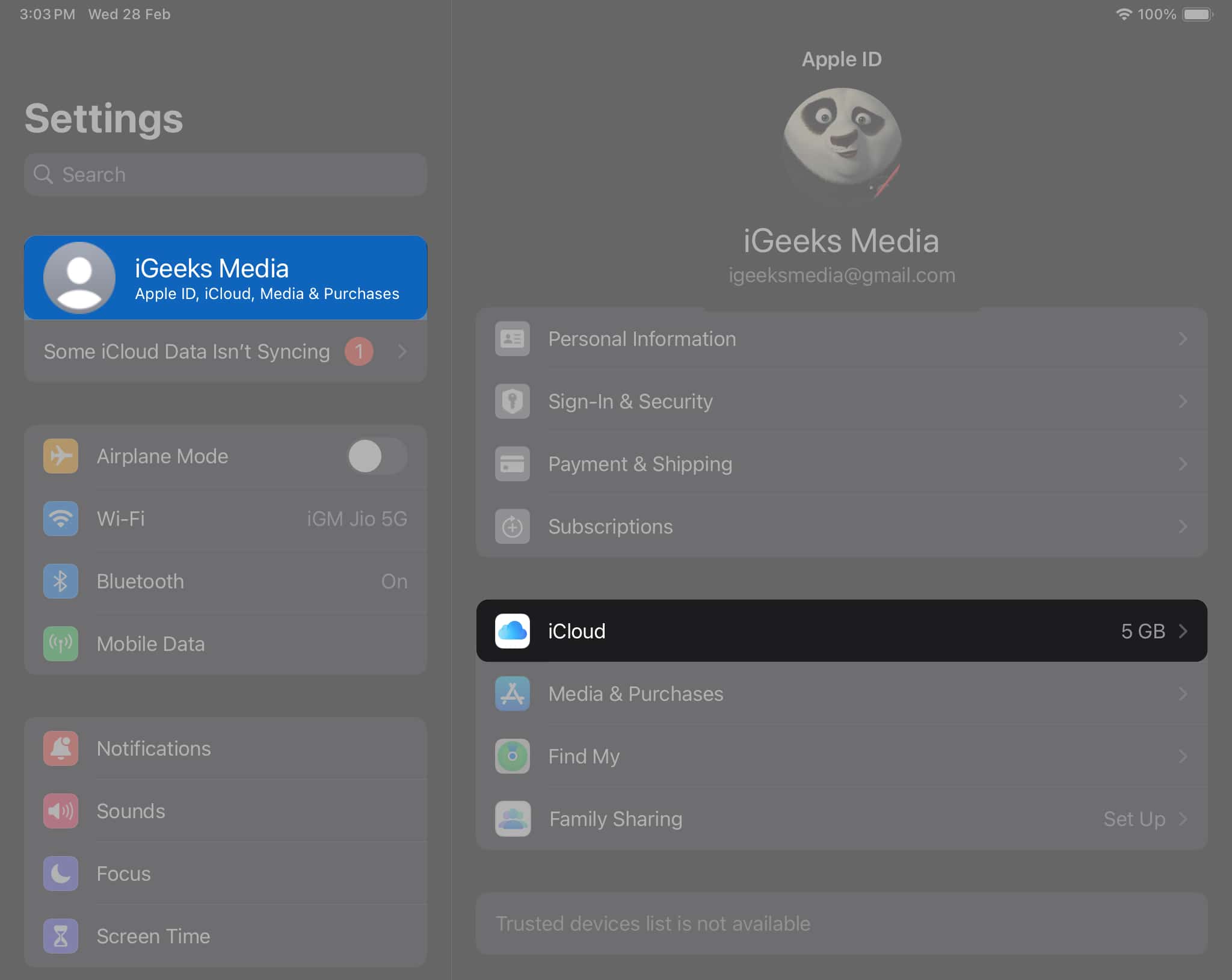
Task: Tap the Media & Purchases App Store icon
Action: coord(513,694)
